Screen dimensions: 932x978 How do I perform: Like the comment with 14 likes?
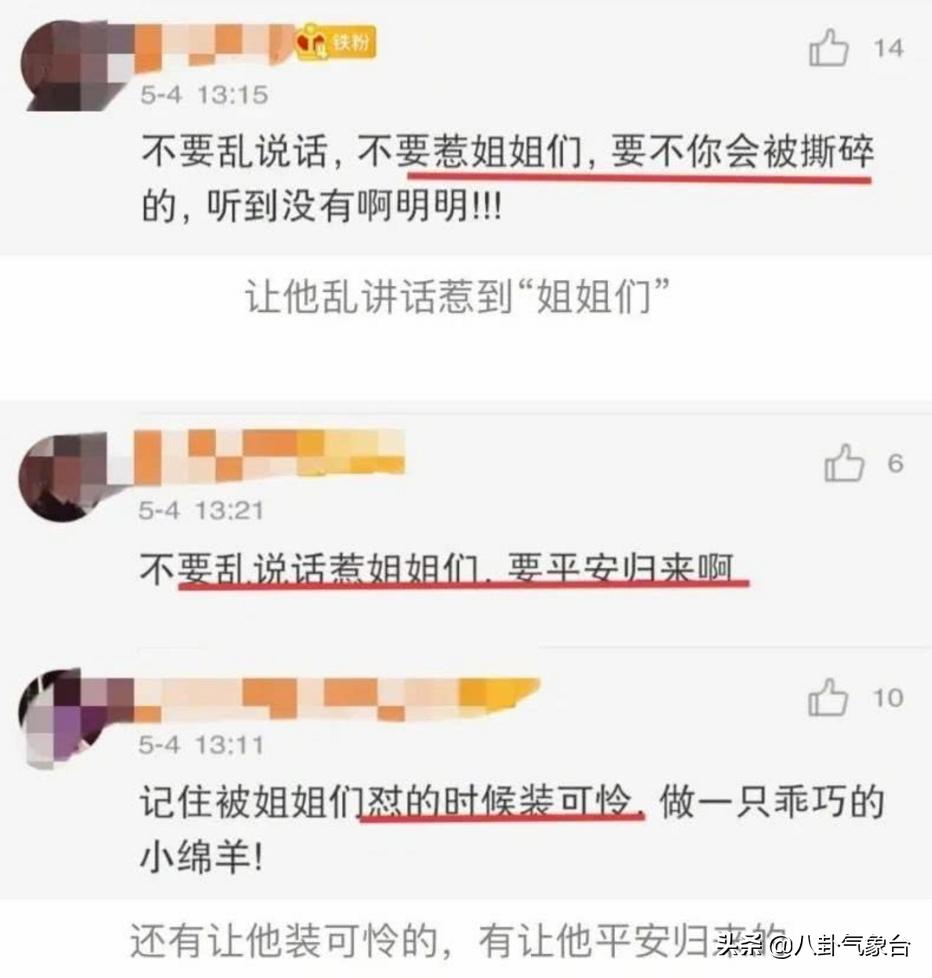coord(828,48)
